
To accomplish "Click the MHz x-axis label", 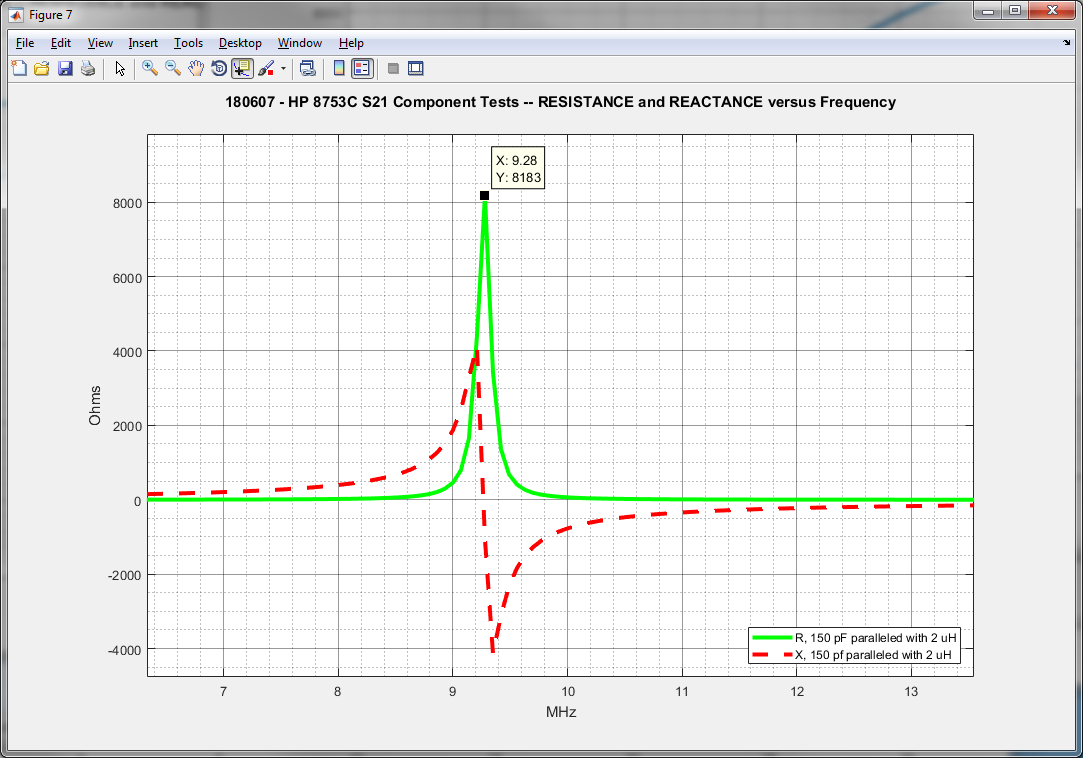I will coord(561,712).
